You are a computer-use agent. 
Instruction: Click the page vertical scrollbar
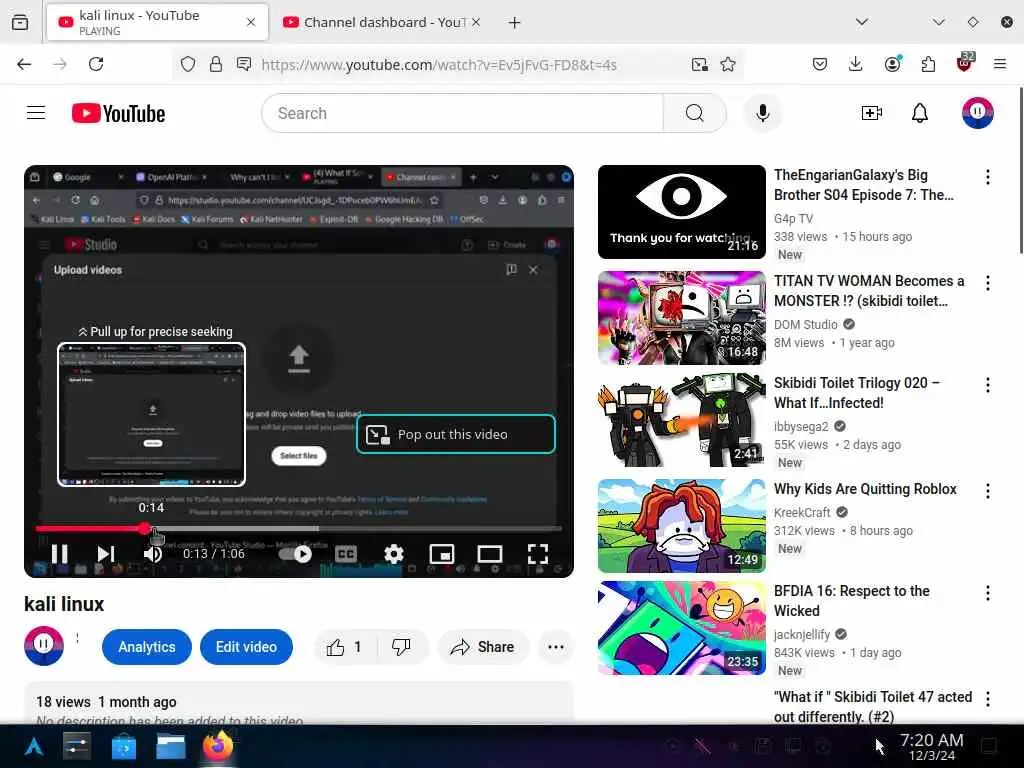tap(1020, 170)
